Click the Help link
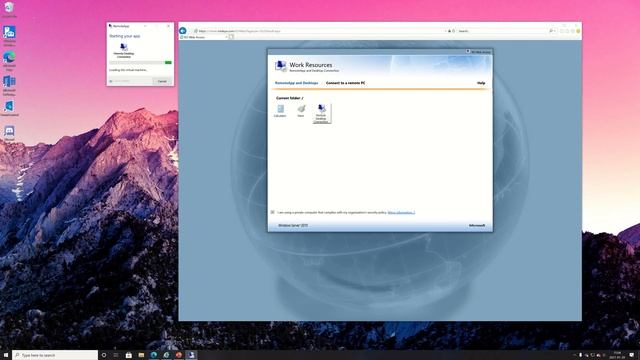640x360 pixels. [481, 83]
